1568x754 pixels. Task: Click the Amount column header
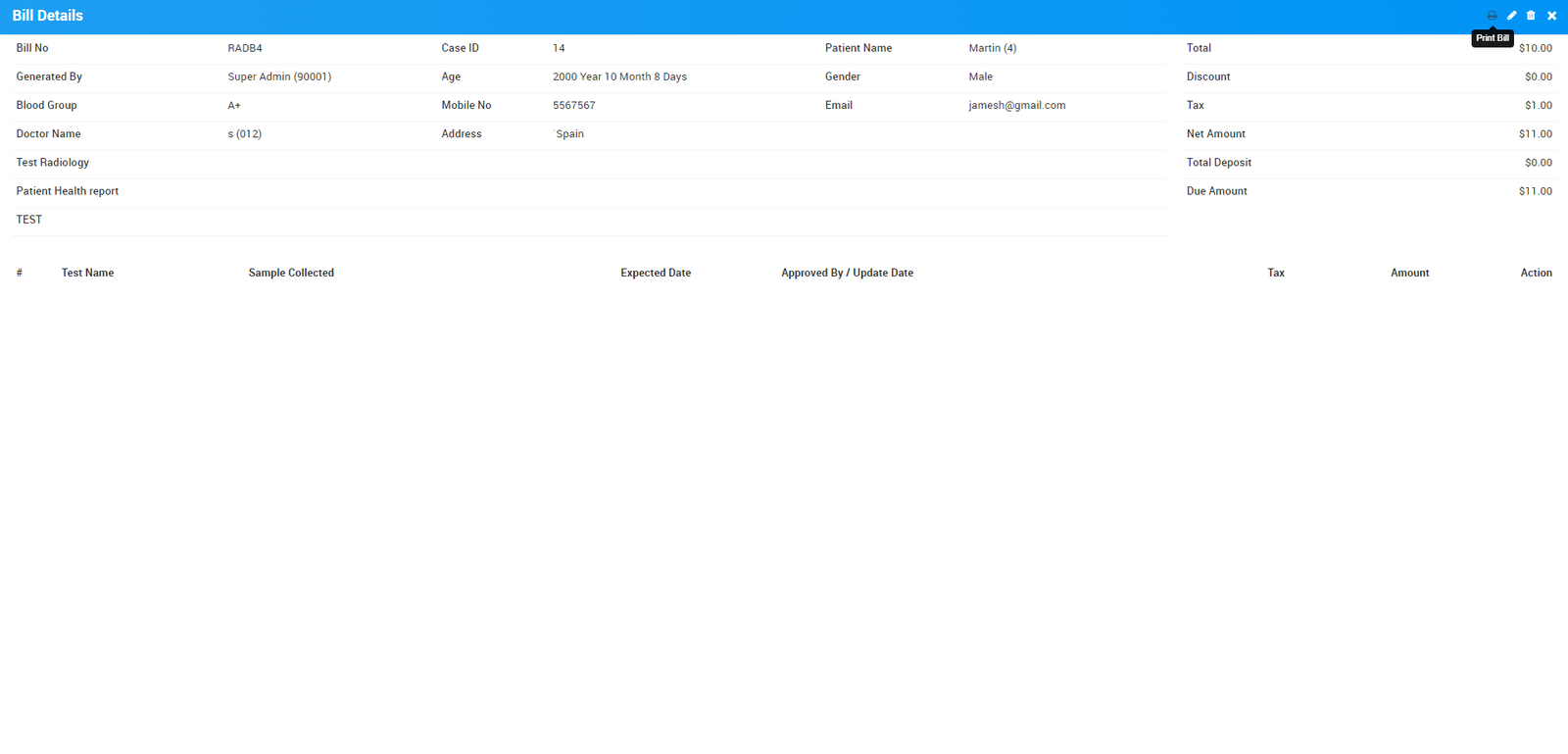(1409, 273)
